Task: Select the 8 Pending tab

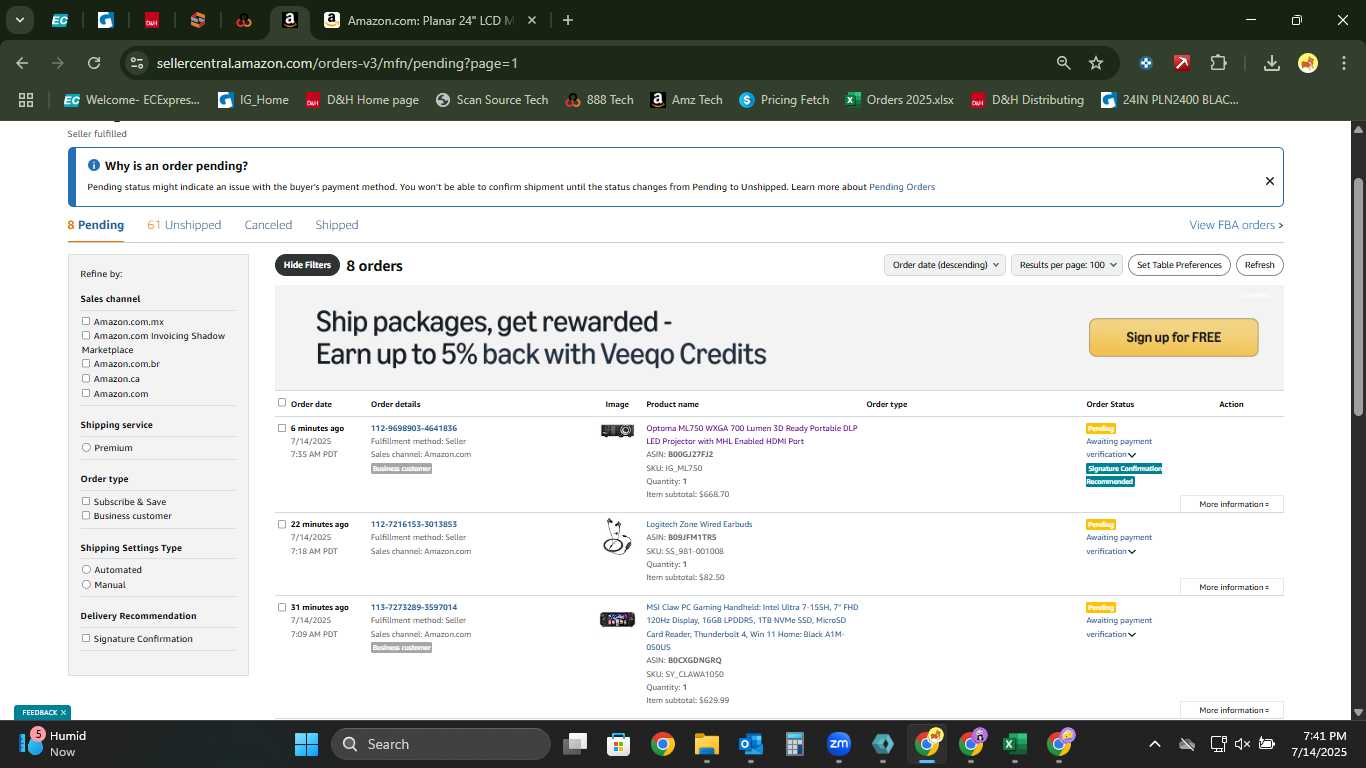Action: click(x=96, y=225)
